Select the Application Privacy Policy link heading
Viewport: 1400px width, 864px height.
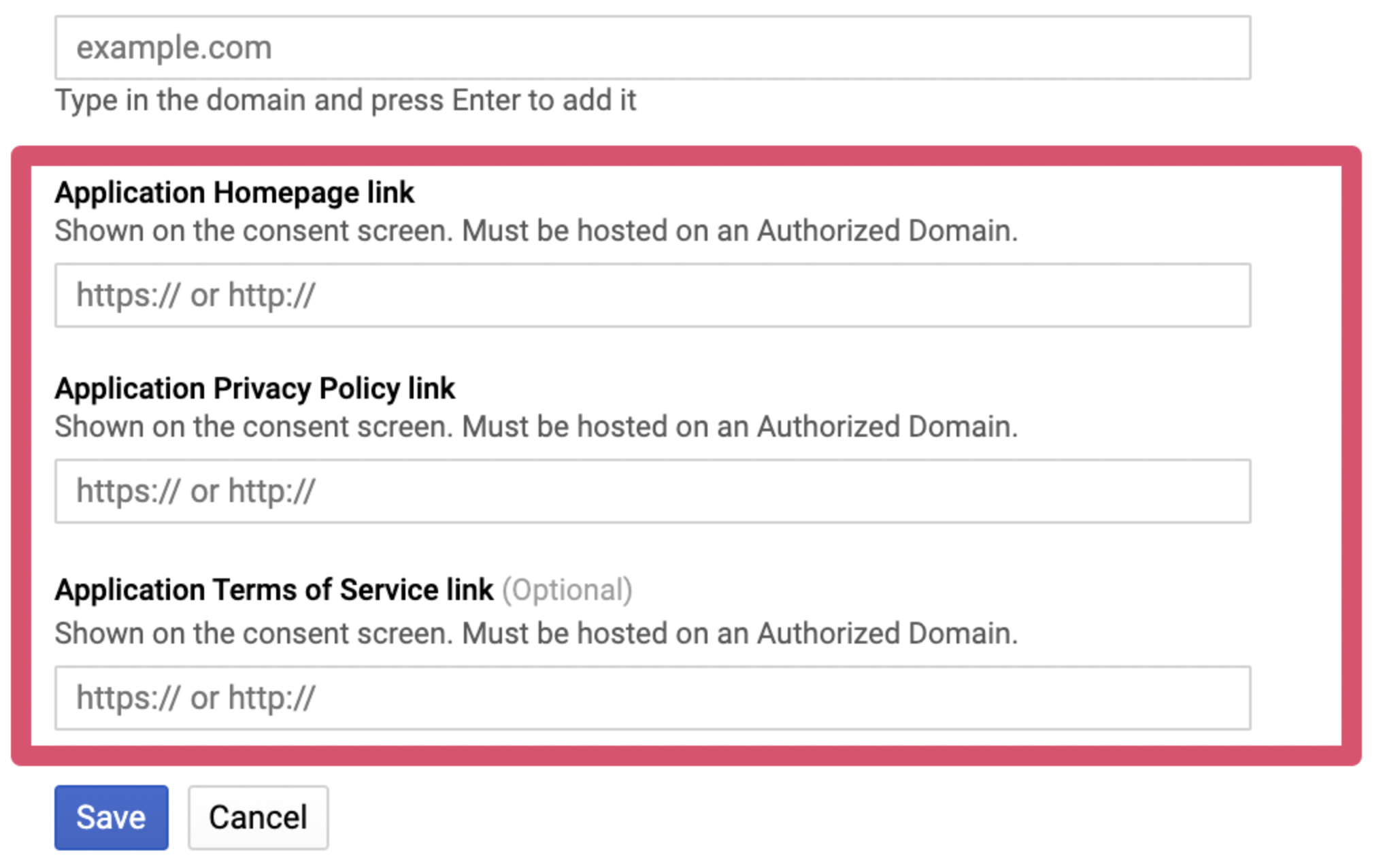[x=255, y=388]
